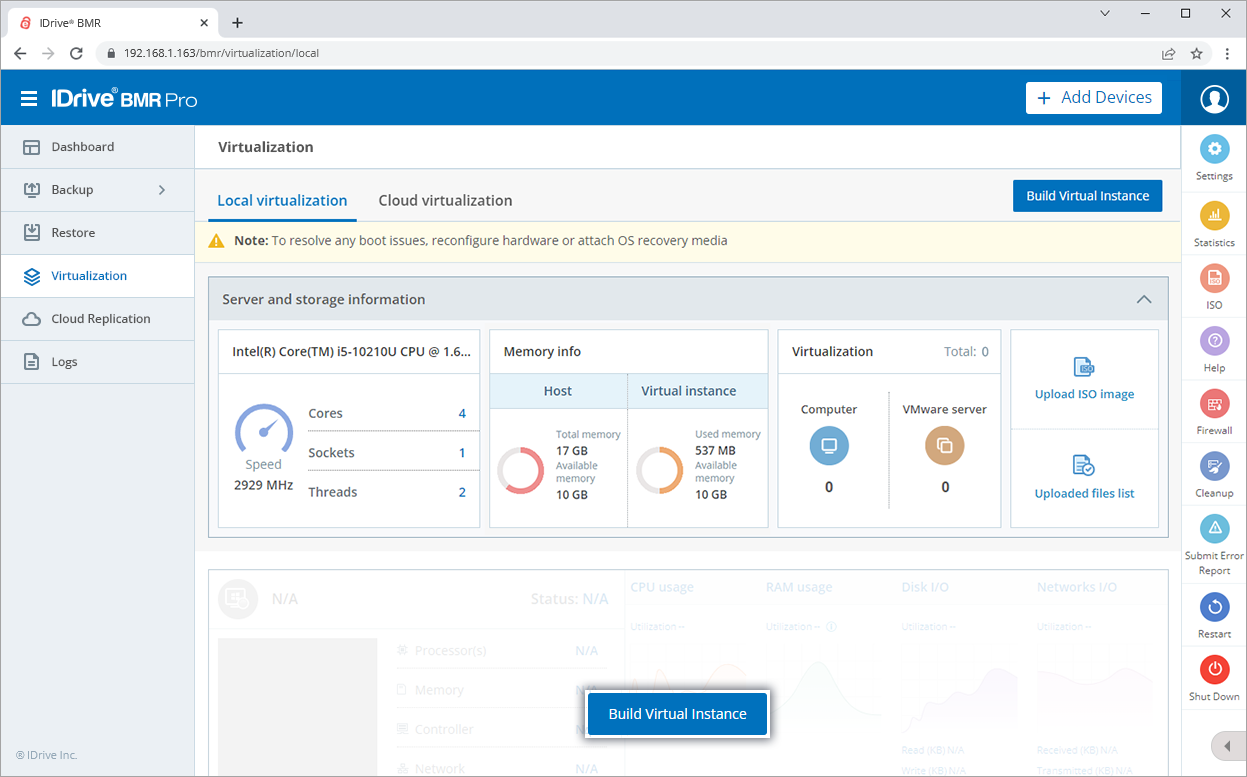
Task: Click the browser address bar URL
Action: point(221,53)
